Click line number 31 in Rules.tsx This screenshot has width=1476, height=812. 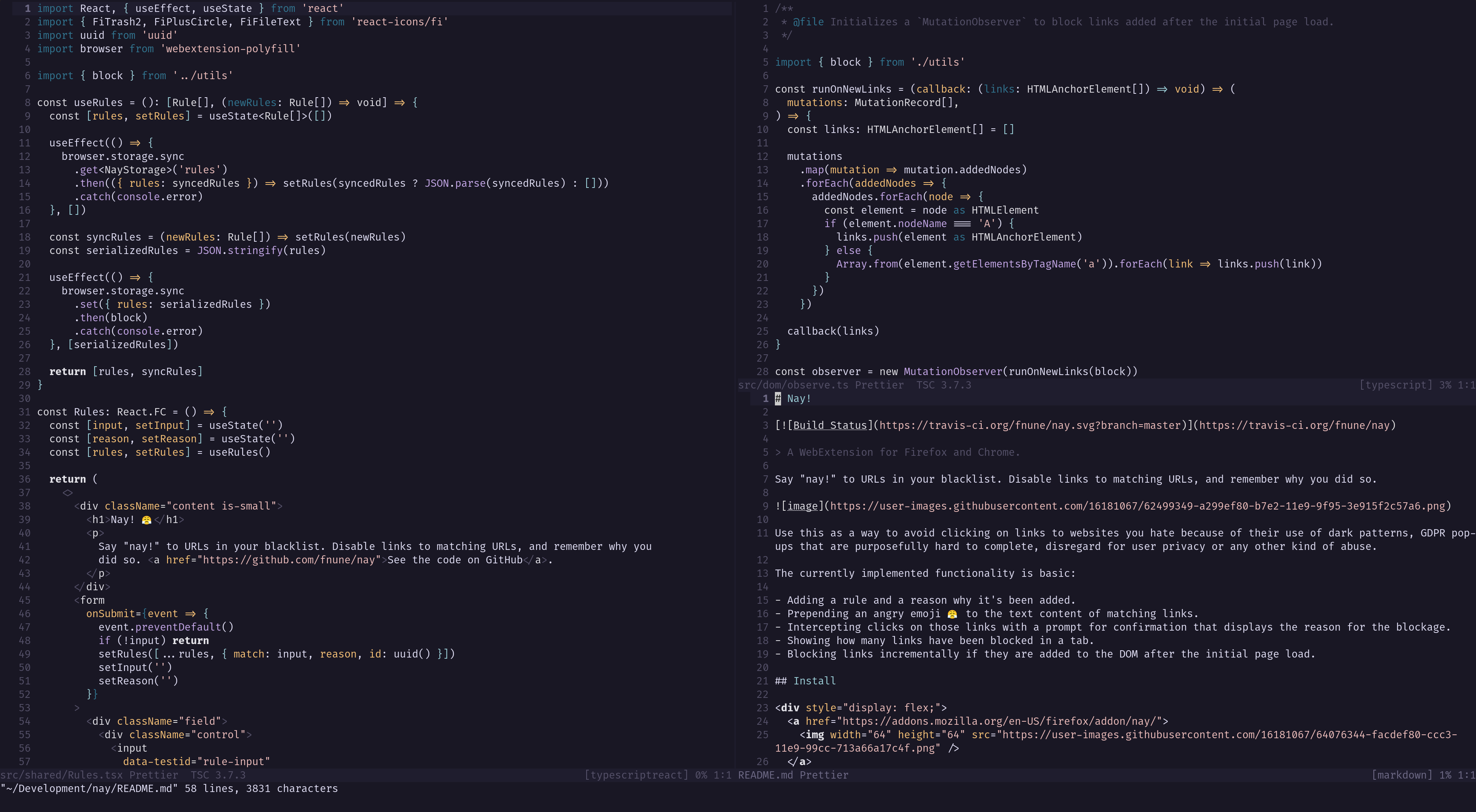24,412
